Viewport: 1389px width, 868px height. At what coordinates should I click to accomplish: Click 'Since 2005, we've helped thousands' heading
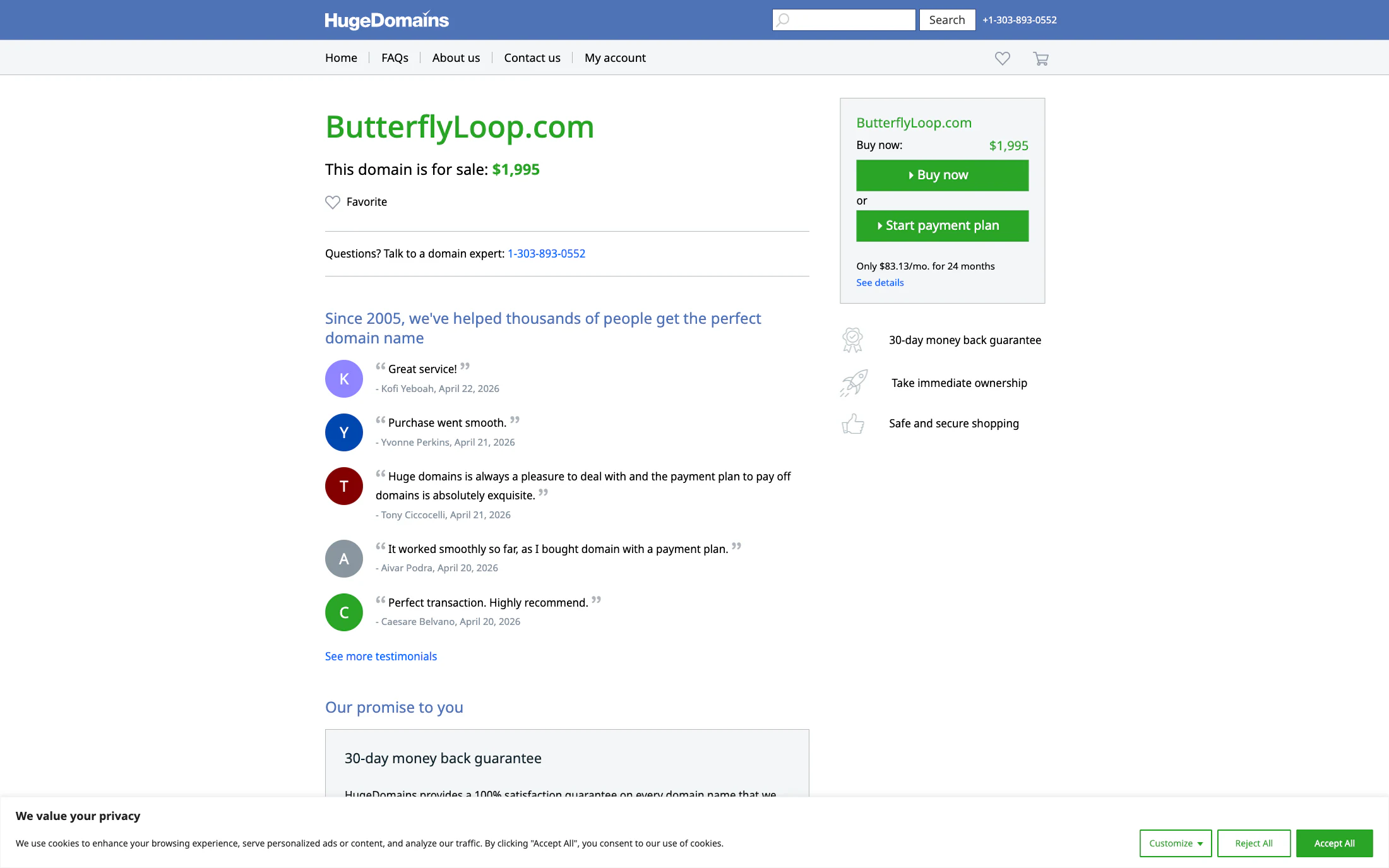tap(543, 328)
